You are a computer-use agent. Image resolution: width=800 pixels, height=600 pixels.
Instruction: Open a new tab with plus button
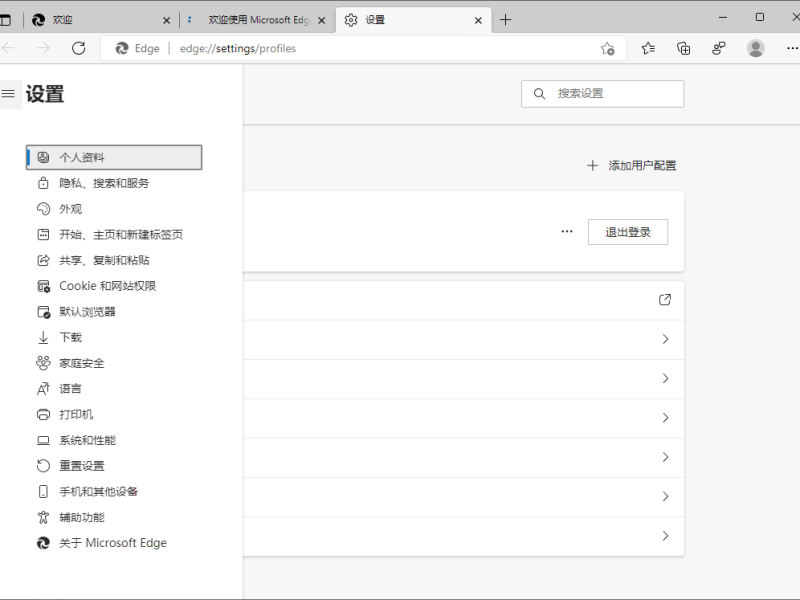(506, 20)
